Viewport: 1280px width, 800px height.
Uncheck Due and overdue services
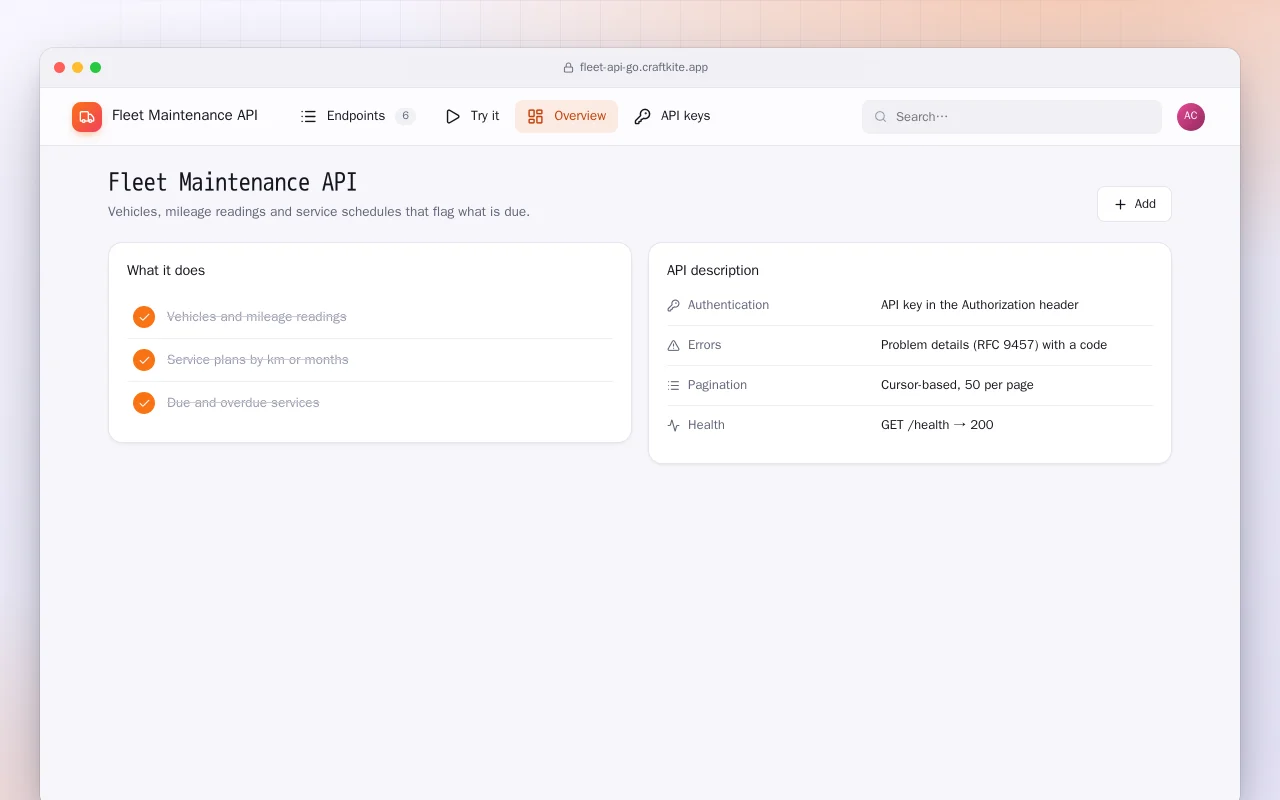point(144,403)
